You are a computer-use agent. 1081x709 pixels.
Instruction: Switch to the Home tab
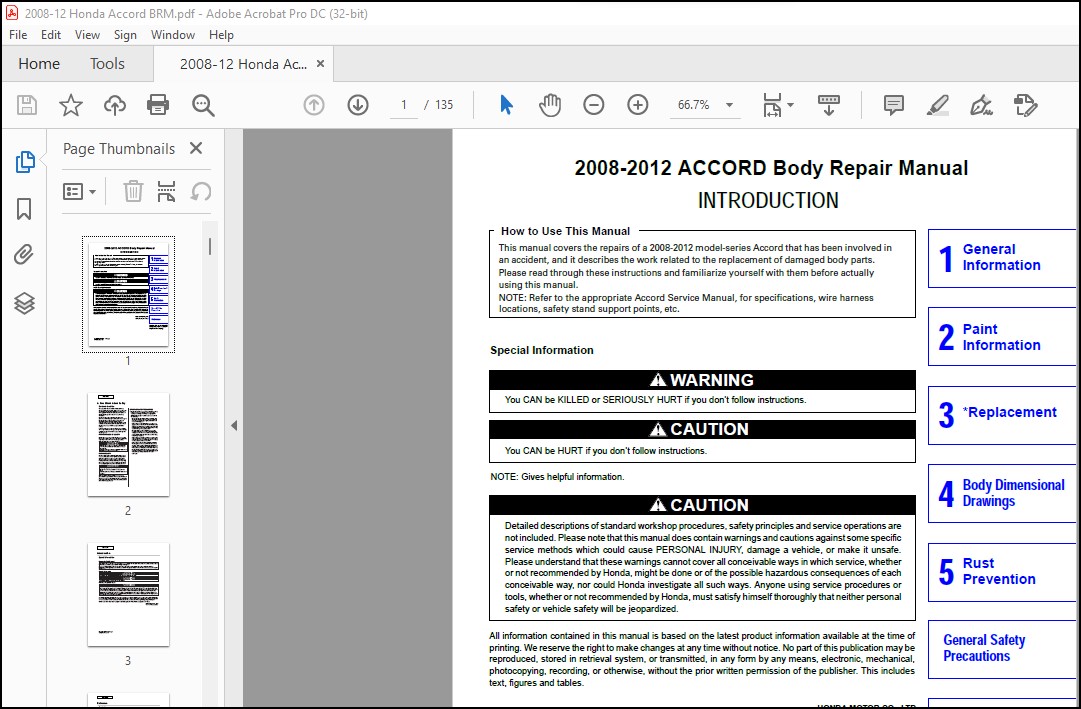(39, 63)
